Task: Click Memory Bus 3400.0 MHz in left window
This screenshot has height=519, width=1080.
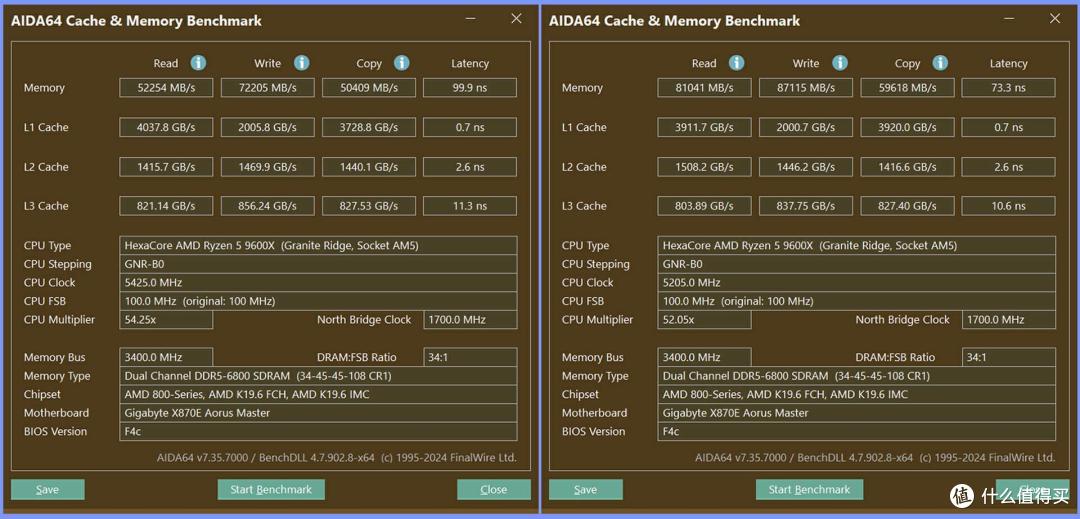Action: point(166,357)
